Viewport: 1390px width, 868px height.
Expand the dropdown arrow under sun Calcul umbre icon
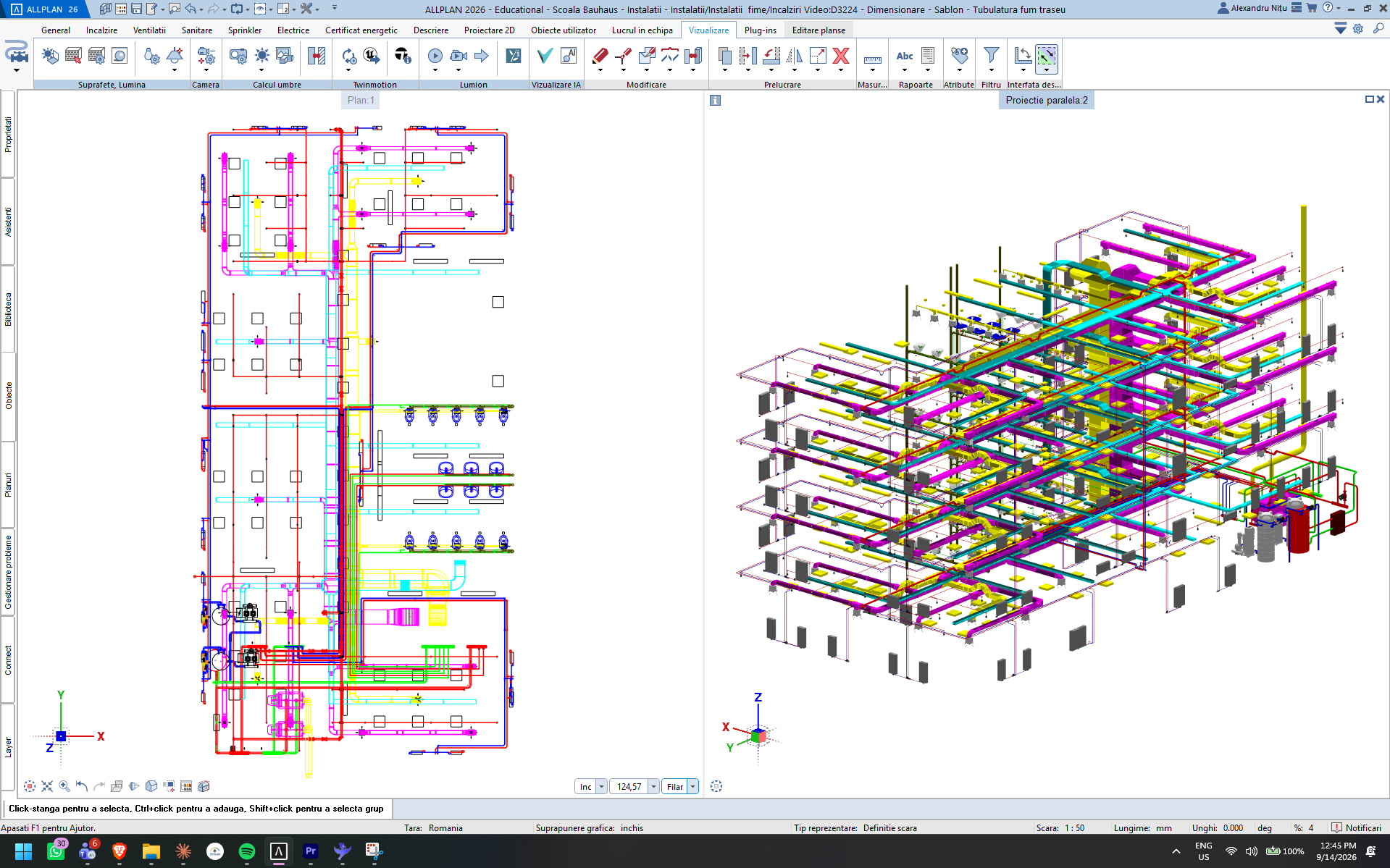click(261, 70)
